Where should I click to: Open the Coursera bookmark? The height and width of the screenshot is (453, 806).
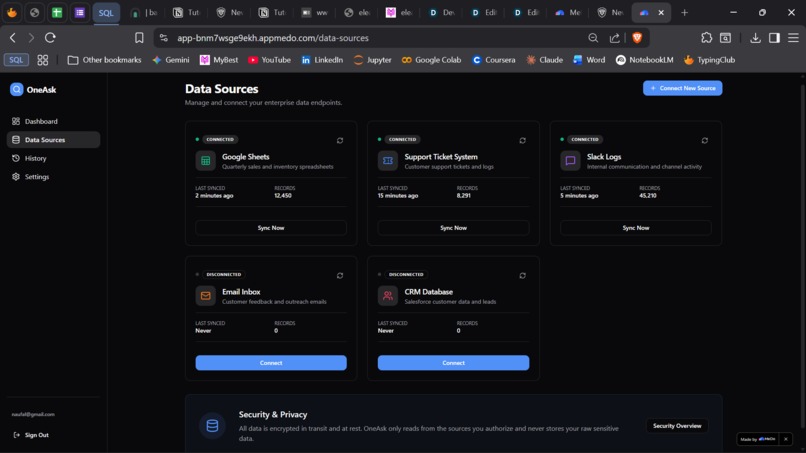tap(493, 60)
